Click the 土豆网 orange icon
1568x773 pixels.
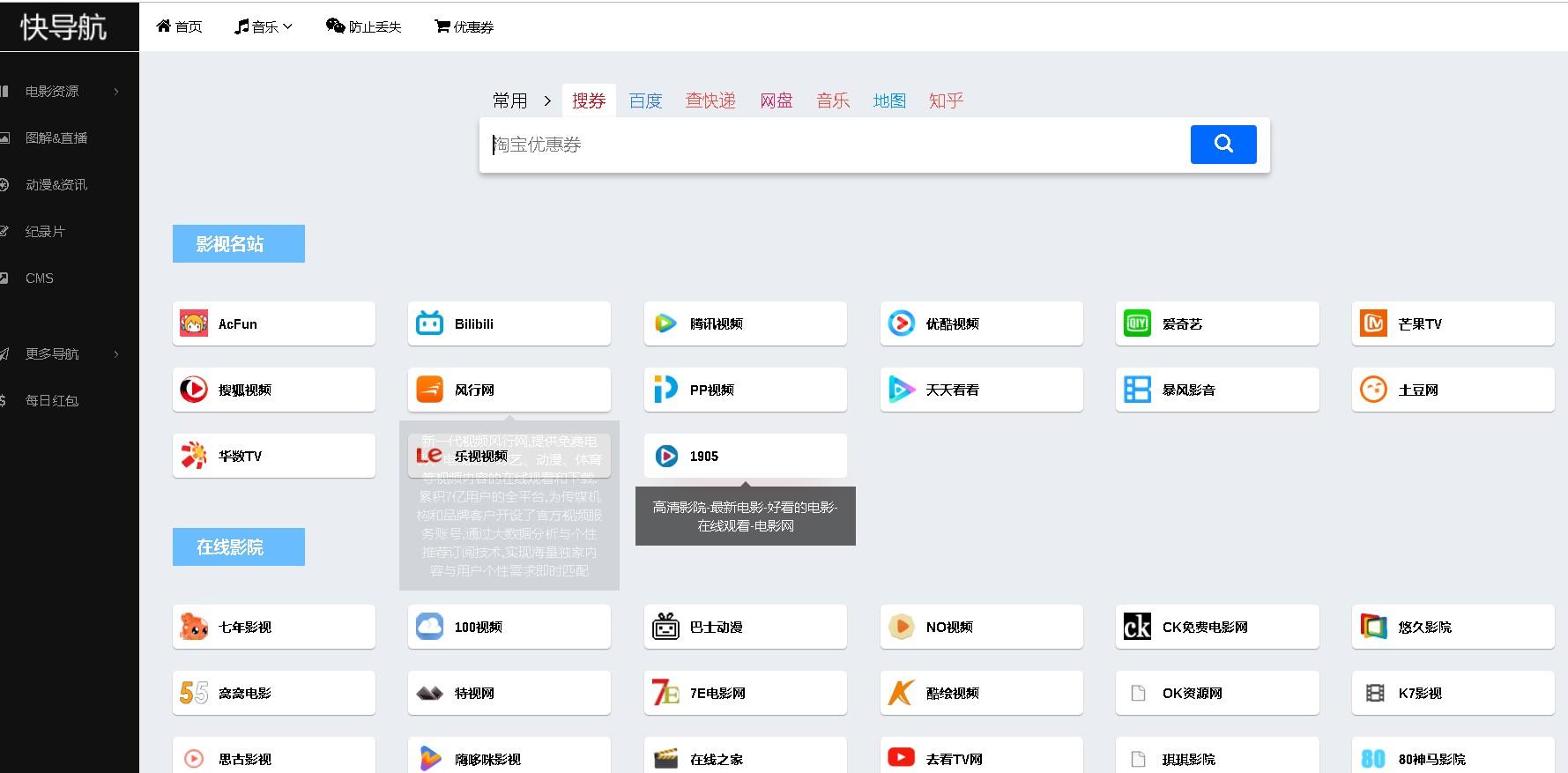click(x=1373, y=390)
